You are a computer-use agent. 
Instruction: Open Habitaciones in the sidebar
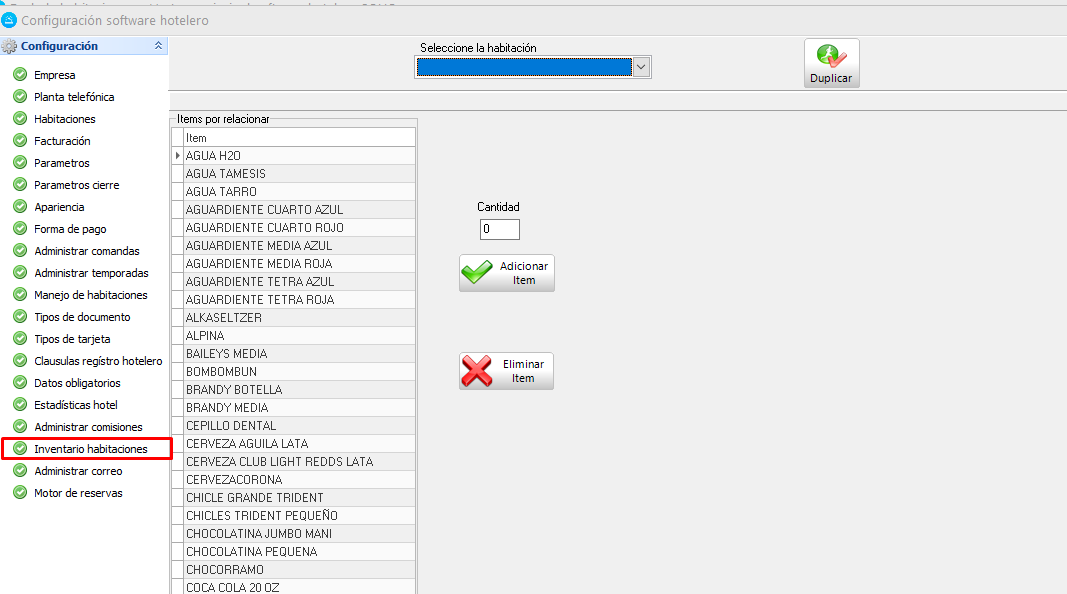[x=64, y=119]
